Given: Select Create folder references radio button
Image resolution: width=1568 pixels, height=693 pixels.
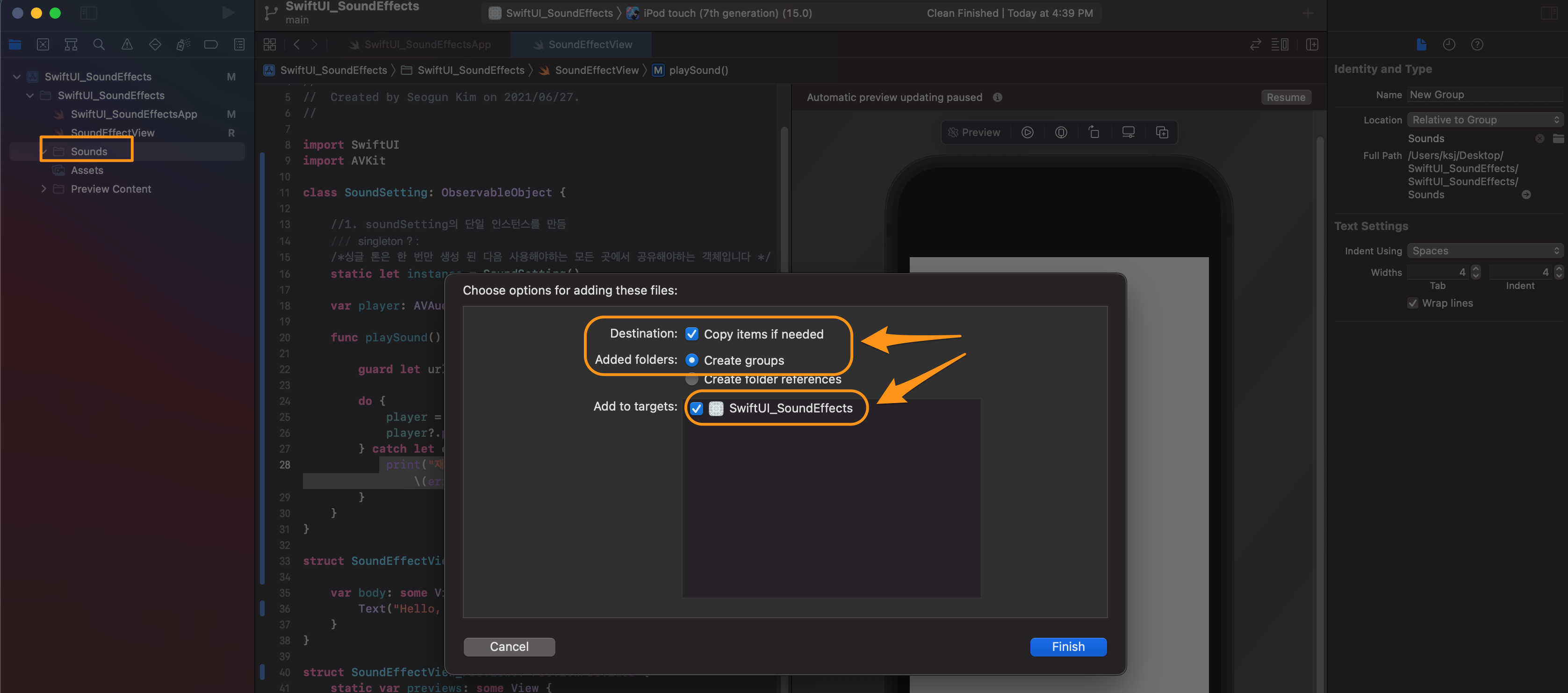Looking at the screenshot, I should pos(691,379).
